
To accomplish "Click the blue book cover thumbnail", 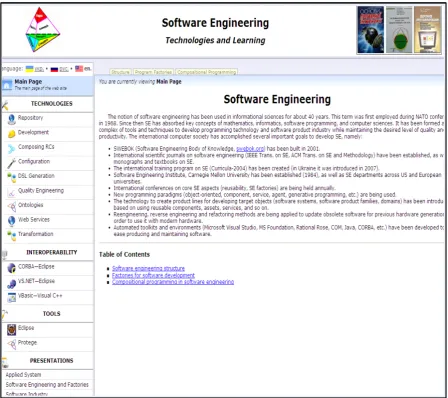I will click(x=371, y=30).
